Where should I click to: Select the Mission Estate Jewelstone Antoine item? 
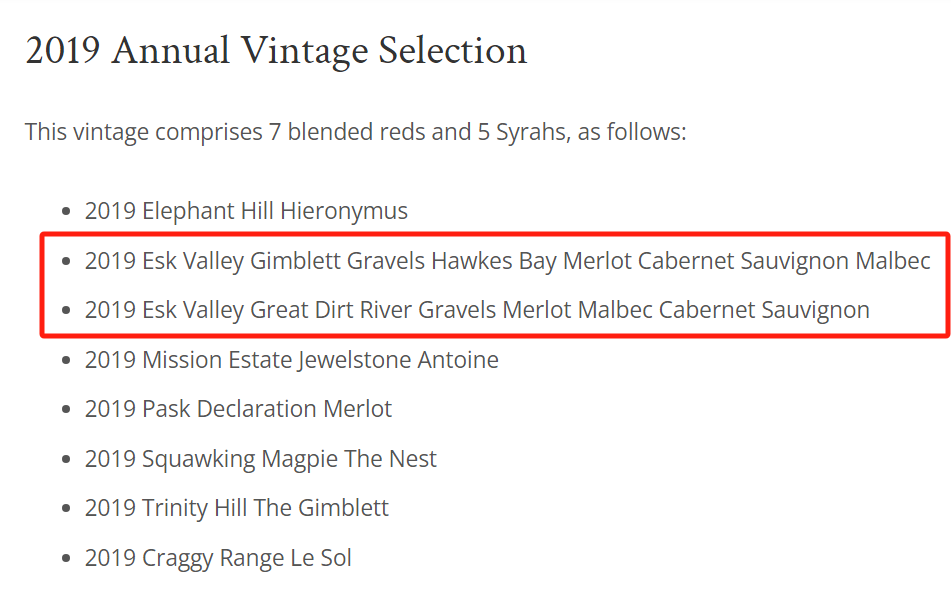tap(291, 360)
